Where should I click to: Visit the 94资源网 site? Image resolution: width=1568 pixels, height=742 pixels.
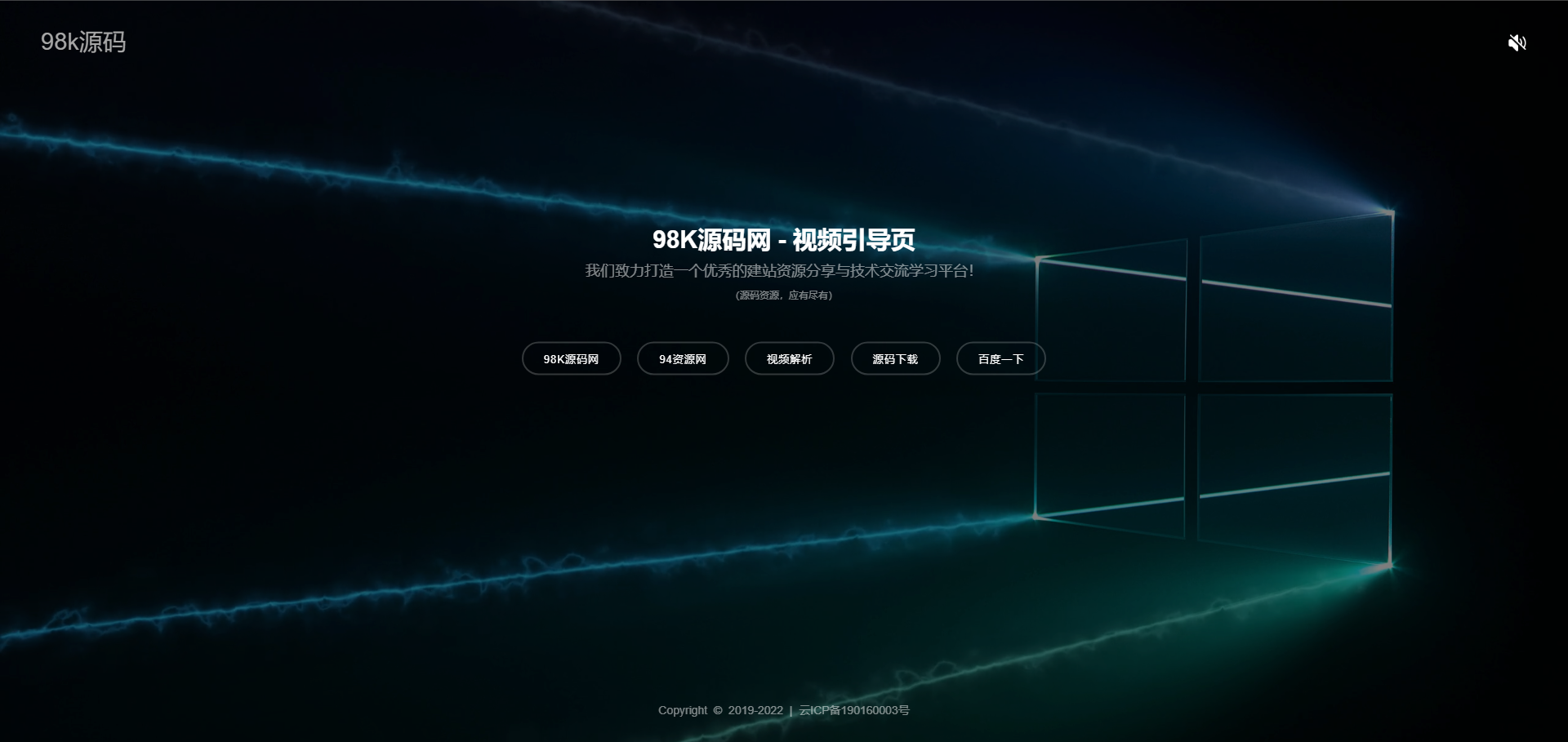click(683, 358)
